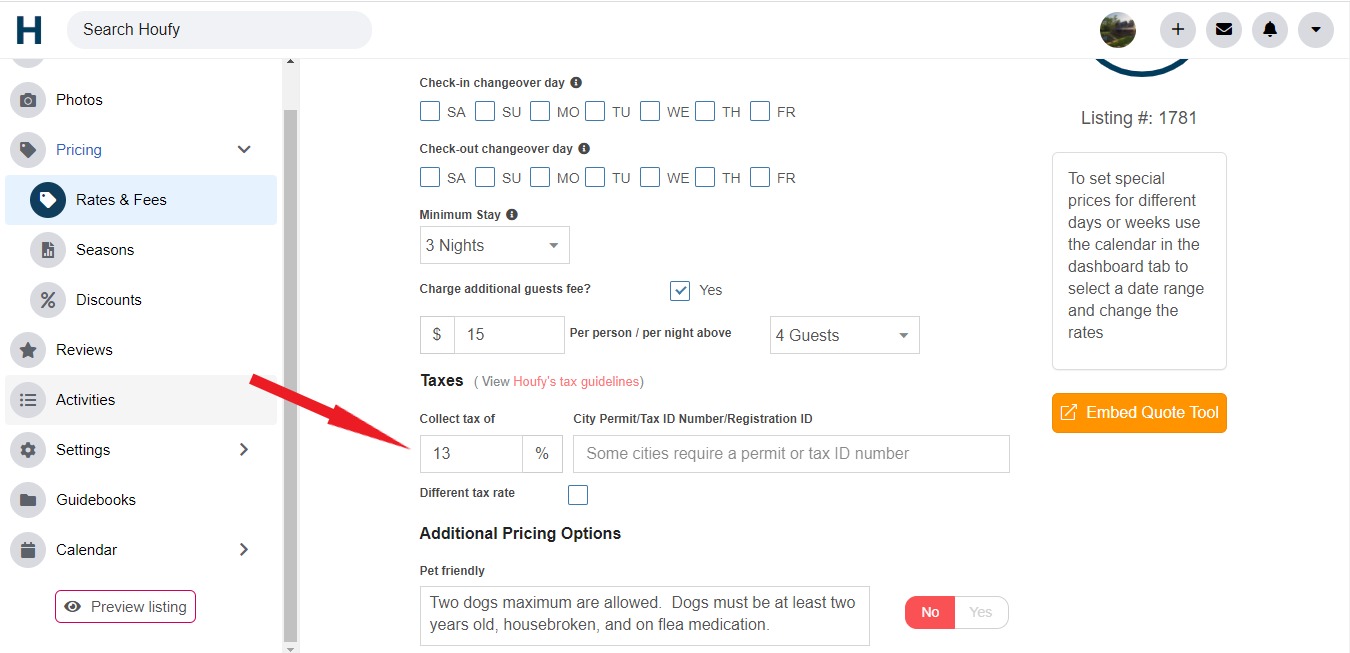Open the notifications bell icon
This screenshot has width=1350, height=653.
coord(1269,30)
